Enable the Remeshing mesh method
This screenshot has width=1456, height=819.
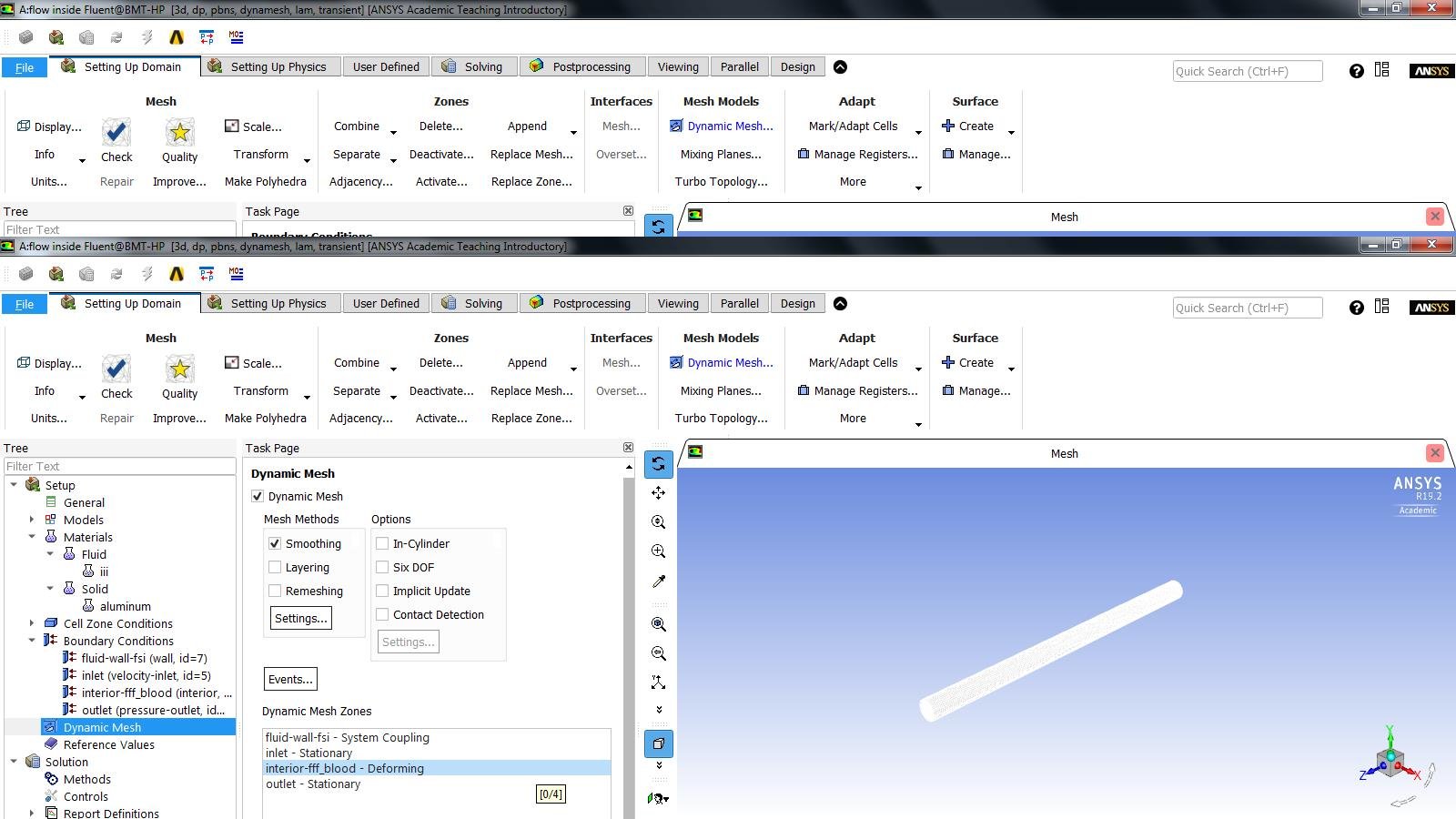click(275, 591)
